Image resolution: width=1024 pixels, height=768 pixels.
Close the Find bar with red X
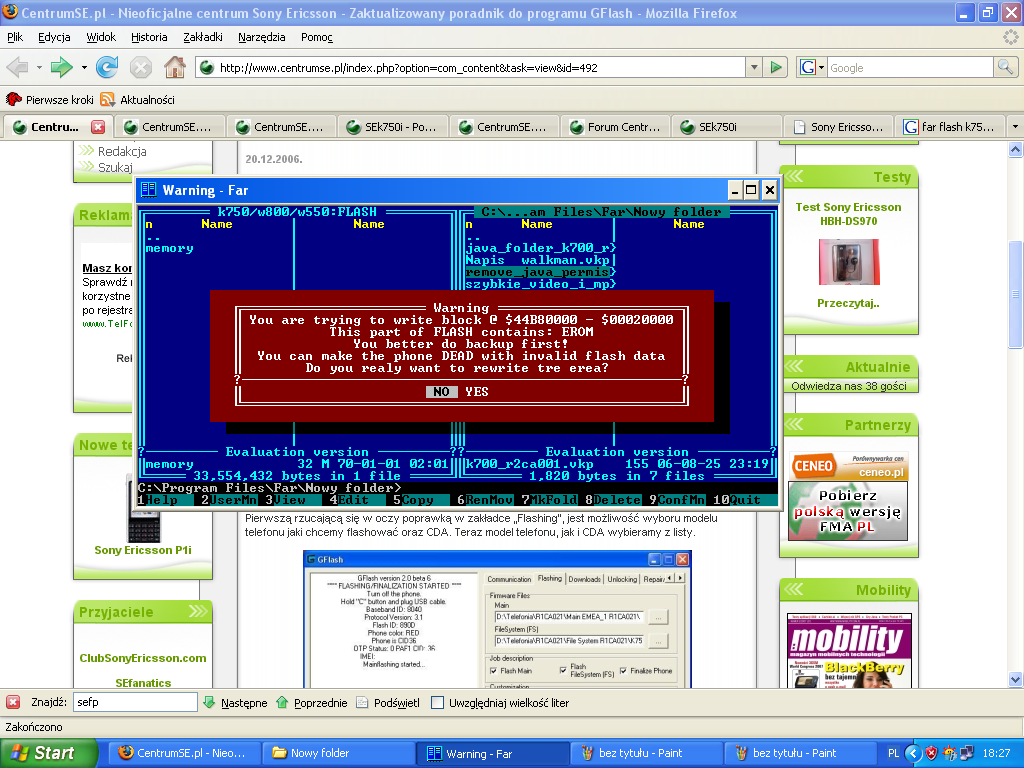click(12, 702)
